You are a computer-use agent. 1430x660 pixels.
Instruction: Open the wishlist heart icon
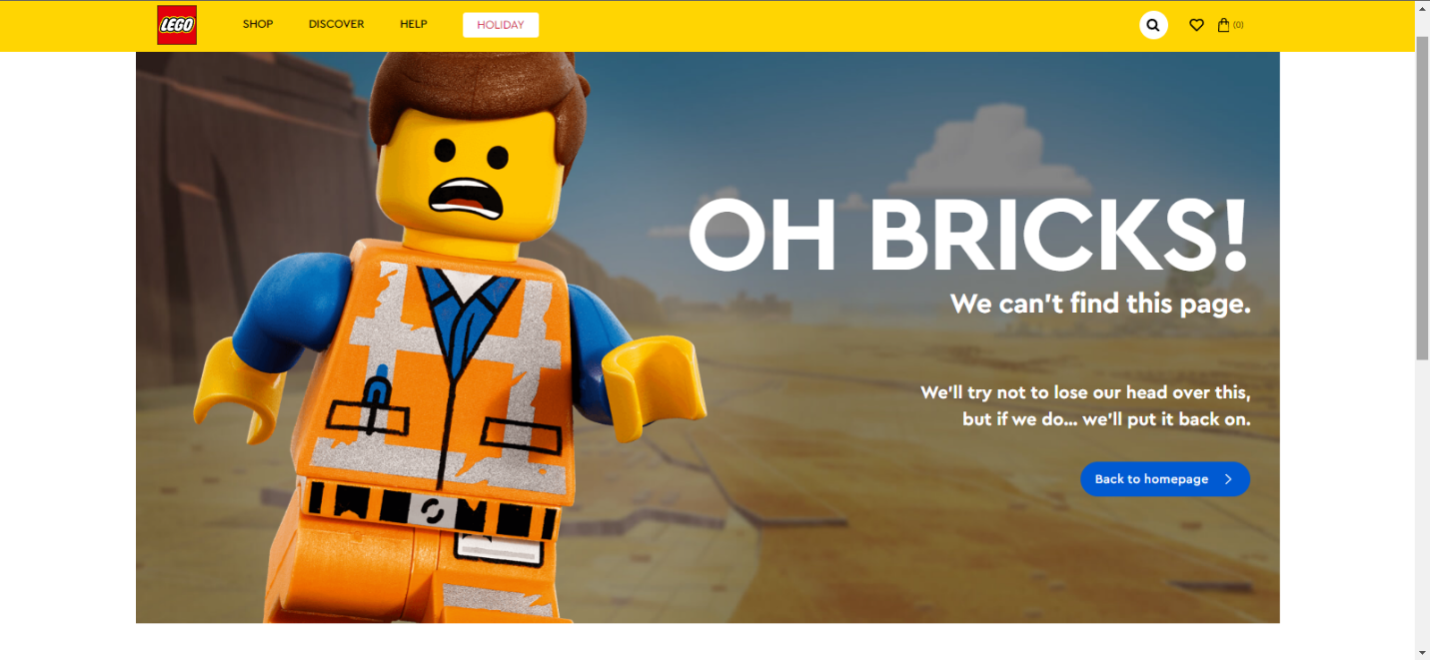click(1196, 25)
